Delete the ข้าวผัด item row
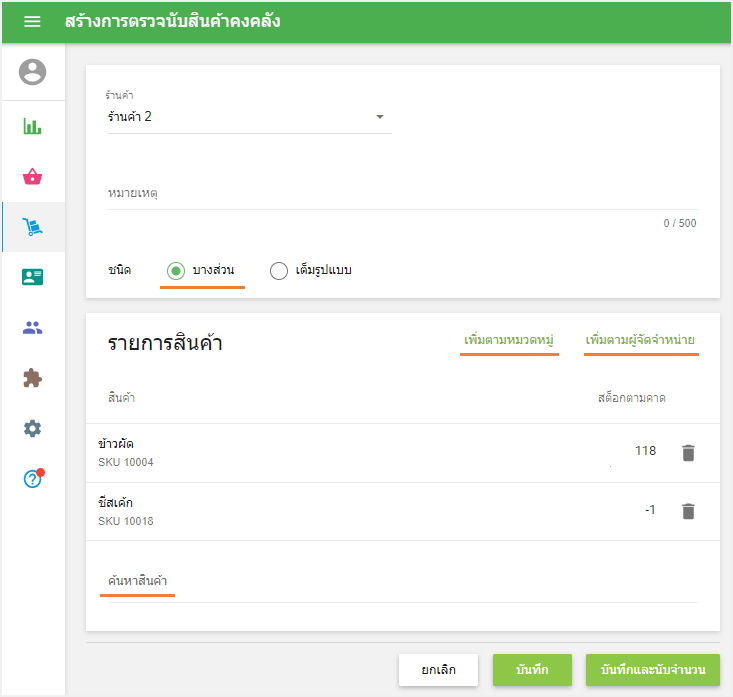 (x=688, y=453)
